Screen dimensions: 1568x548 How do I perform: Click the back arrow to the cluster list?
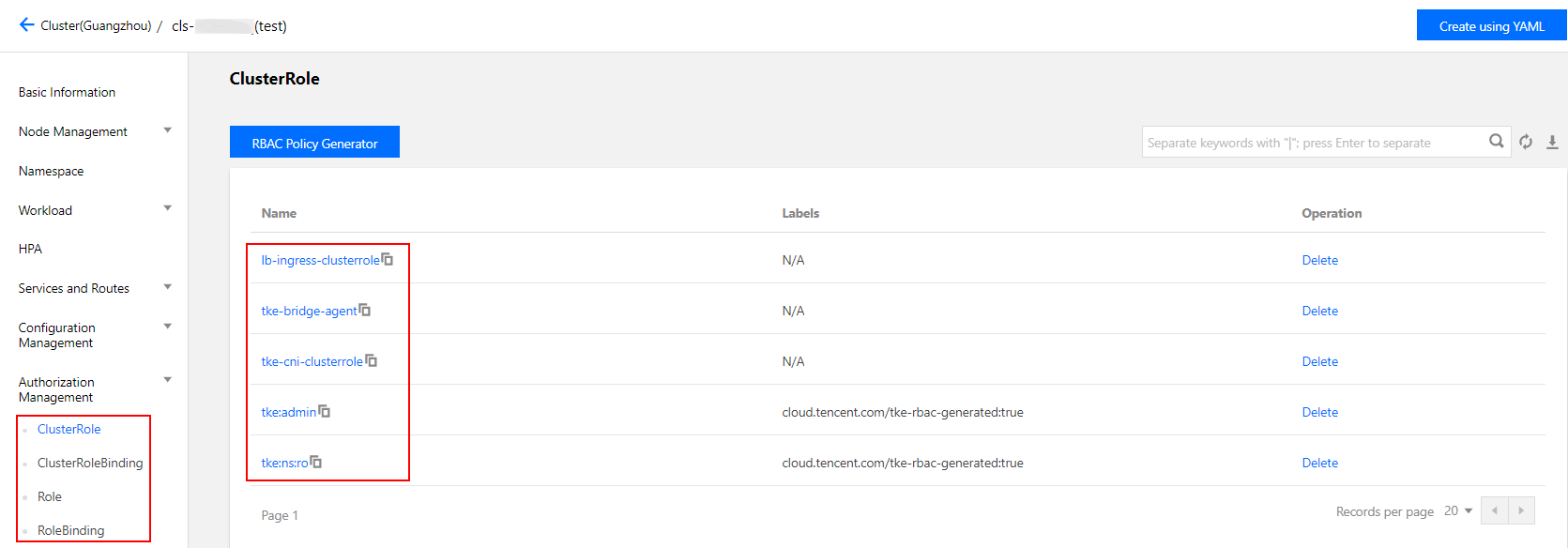(26, 25)
